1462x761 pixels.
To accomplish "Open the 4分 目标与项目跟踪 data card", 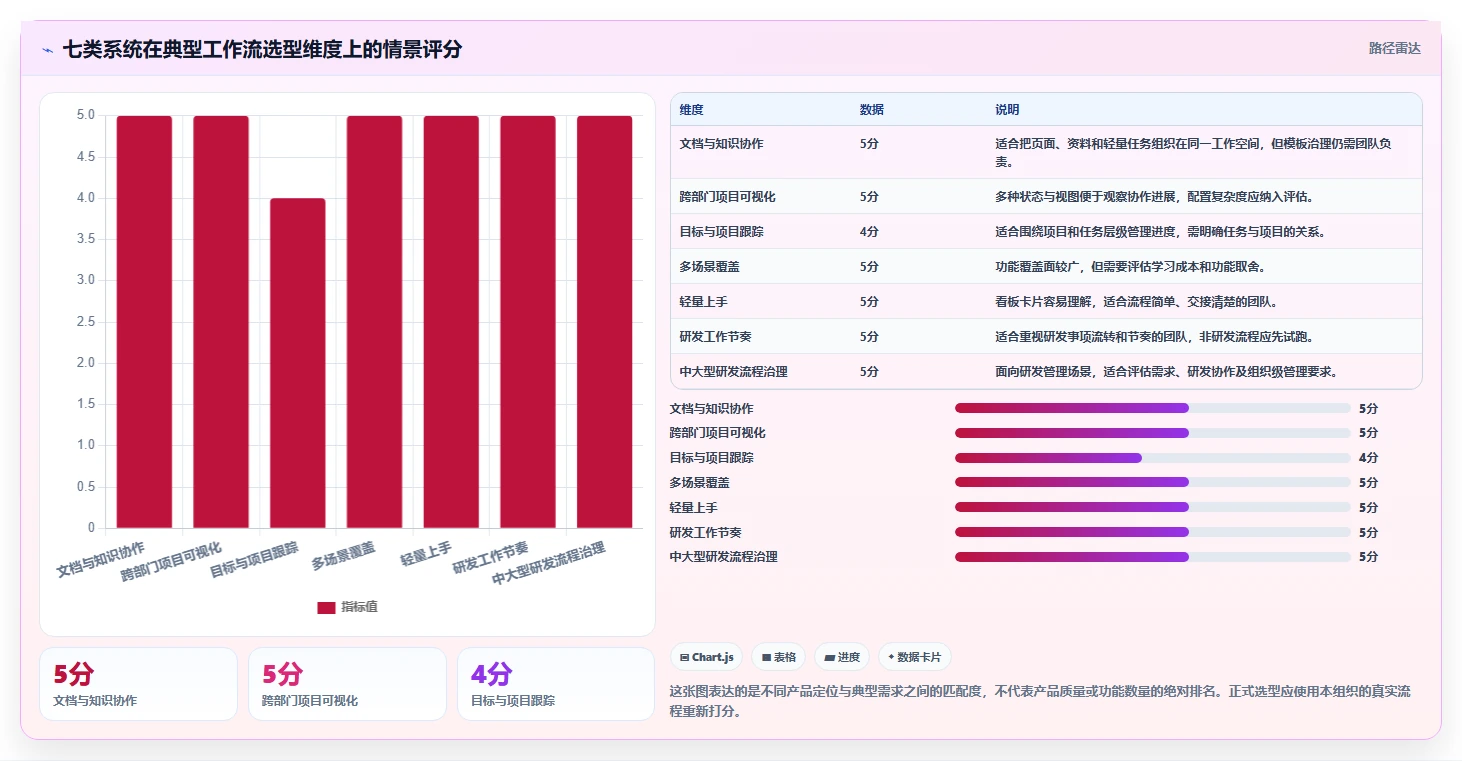I will point(556,684).
